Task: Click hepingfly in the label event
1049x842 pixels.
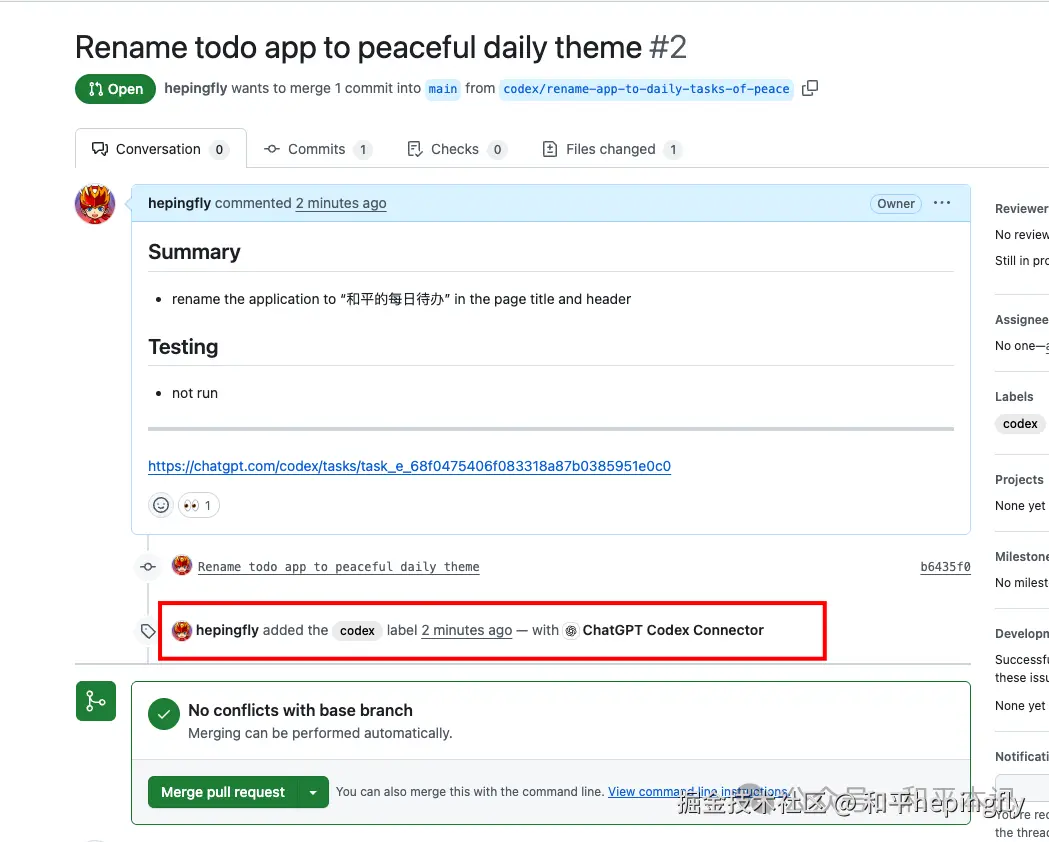Action: 227,630
